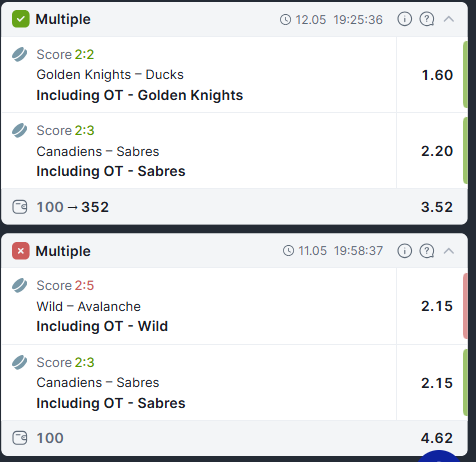Click the green won checkmark badge
476x462 pixels.
[21, 19]
